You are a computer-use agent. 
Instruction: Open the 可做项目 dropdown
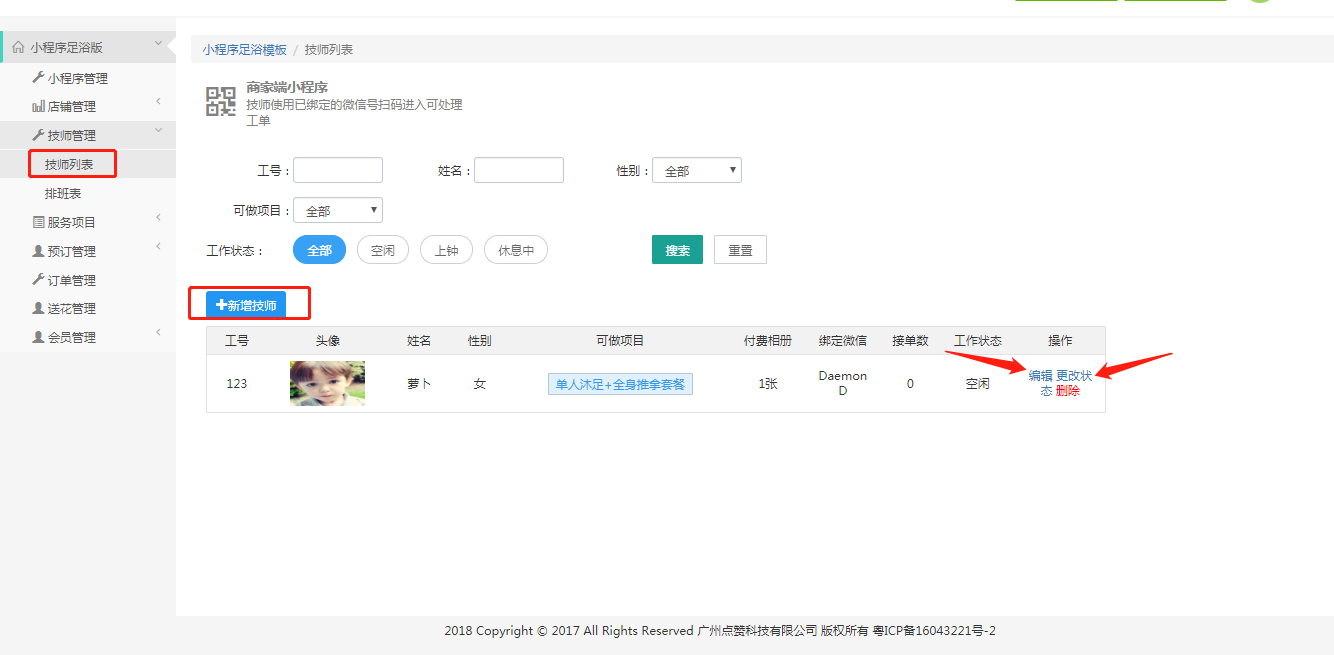[x=337, y=211]
